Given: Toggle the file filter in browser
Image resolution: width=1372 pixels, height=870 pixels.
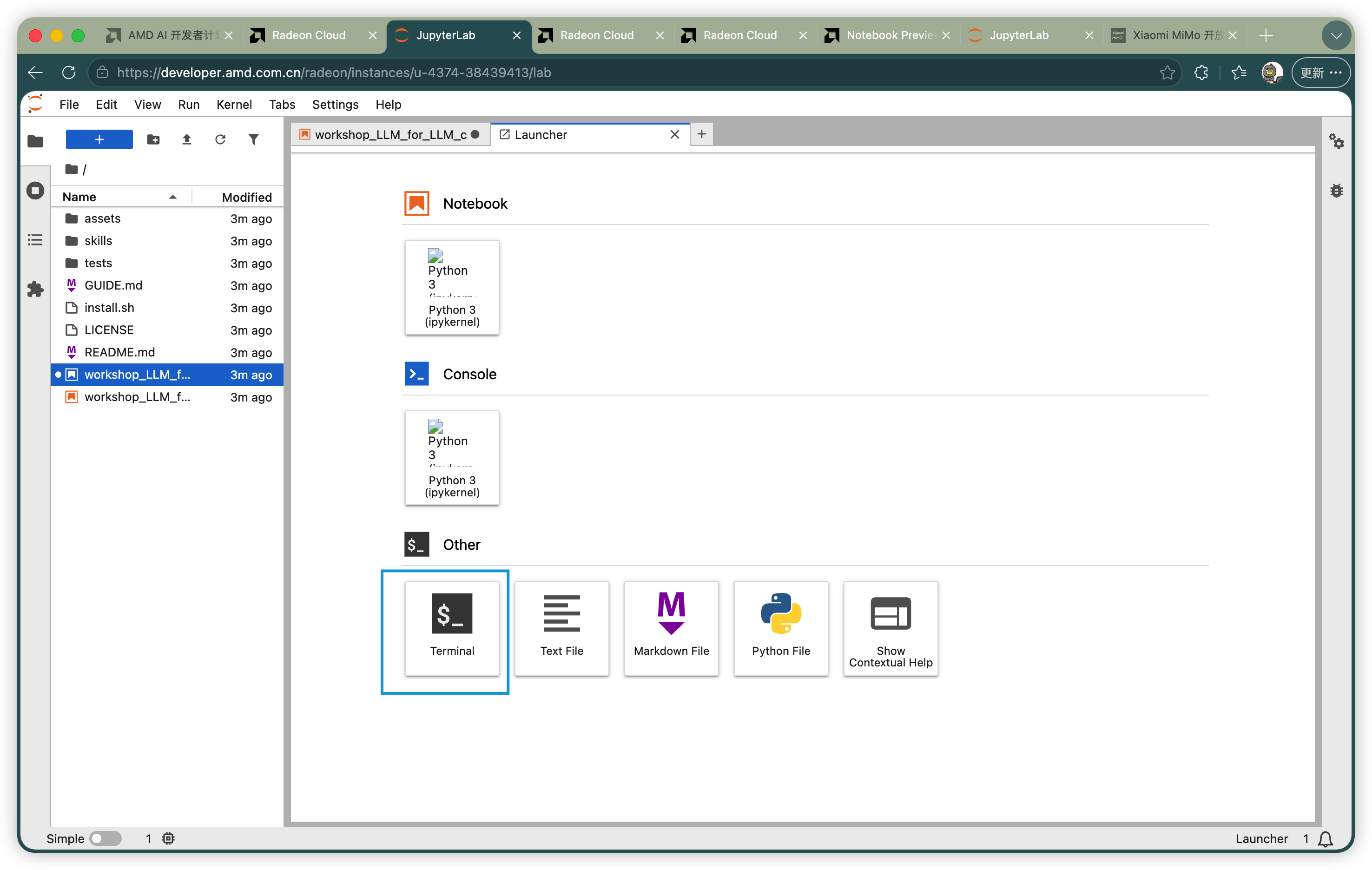Looking at the screenshot, I should [x=254, y=139].
